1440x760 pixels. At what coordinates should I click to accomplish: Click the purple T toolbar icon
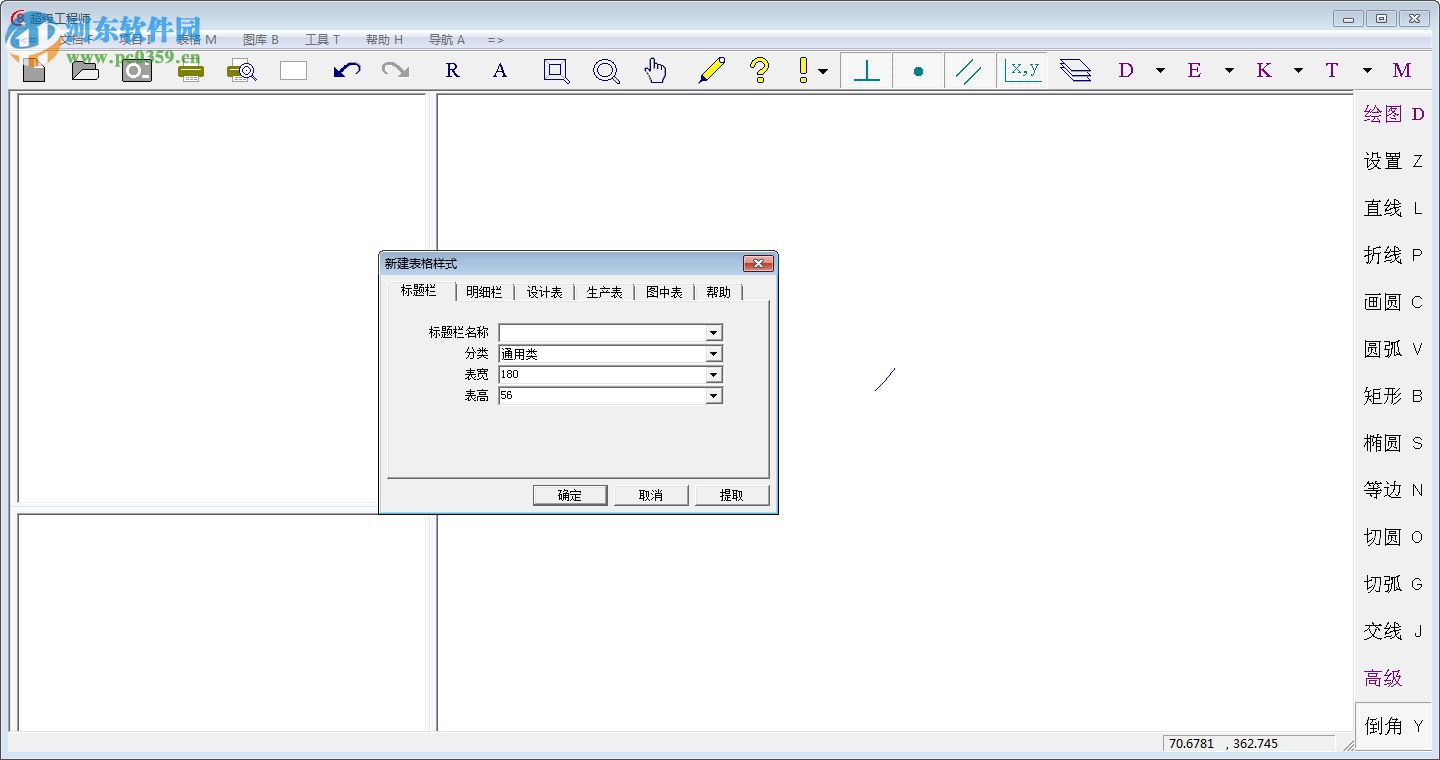1332,70
